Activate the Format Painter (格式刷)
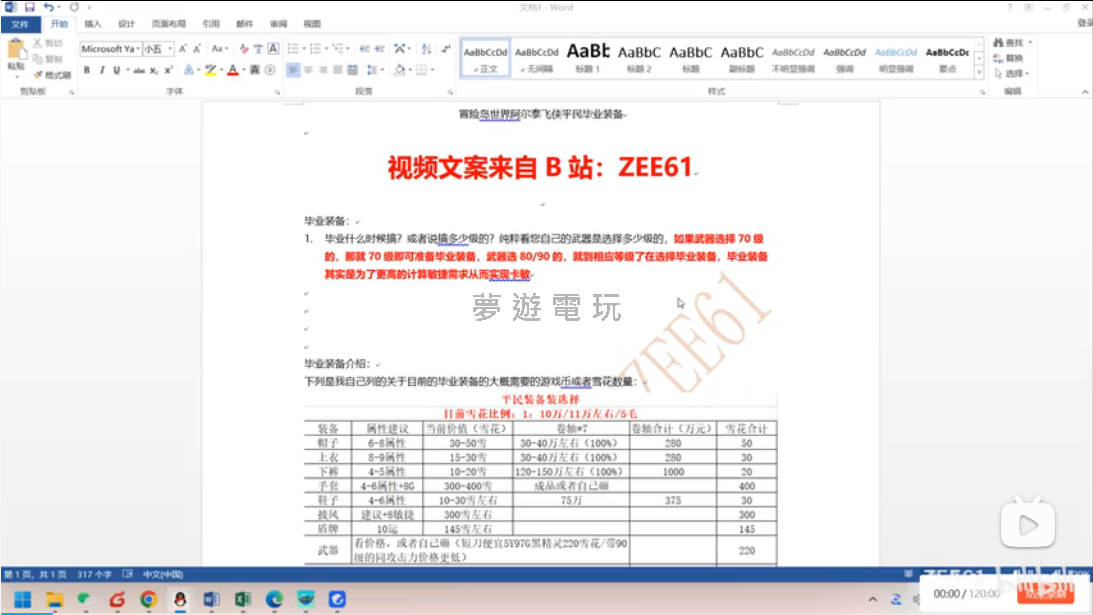Viewport: 1093px width, 615px height. coord(52,75)
